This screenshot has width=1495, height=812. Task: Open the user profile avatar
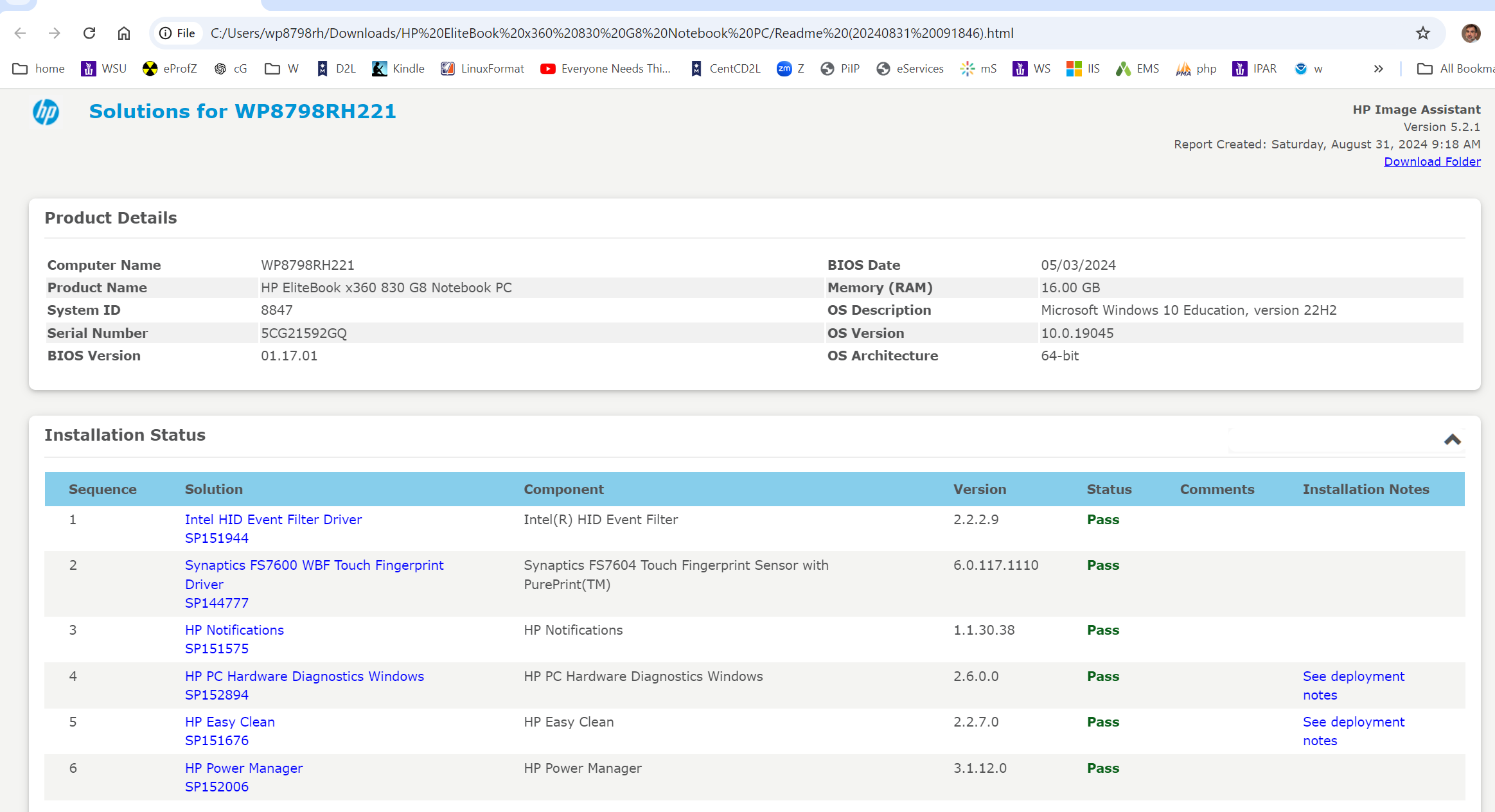click(1471, 33)
